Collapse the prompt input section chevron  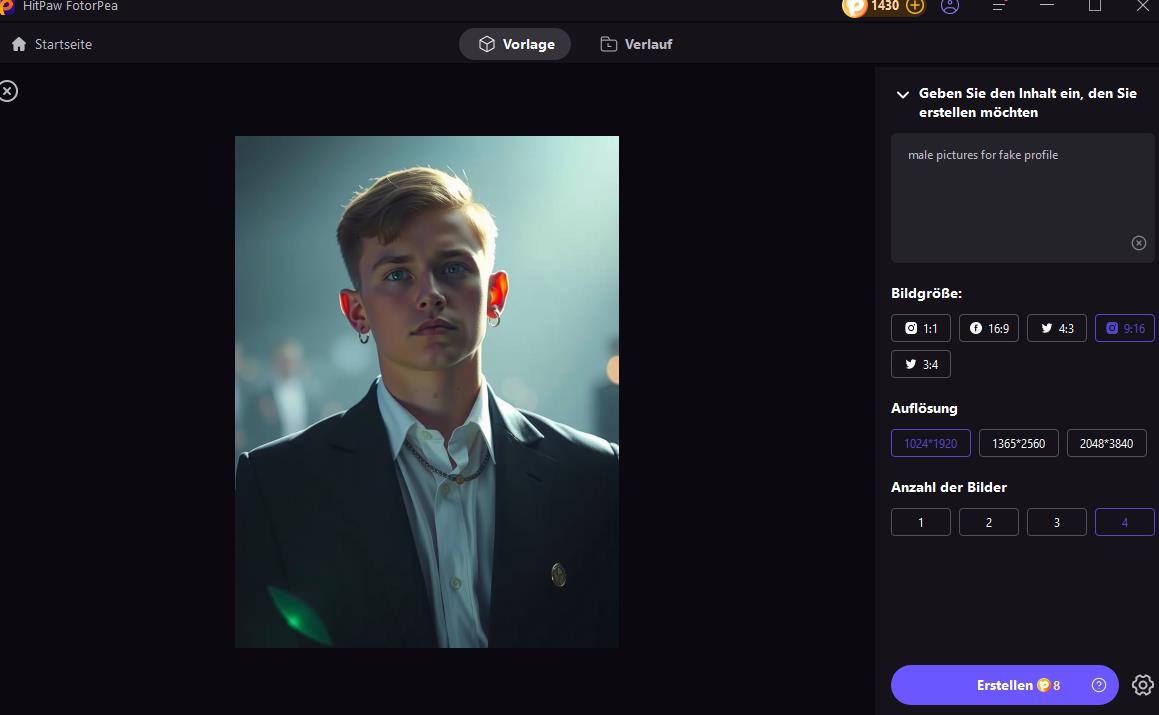point(902,95)
